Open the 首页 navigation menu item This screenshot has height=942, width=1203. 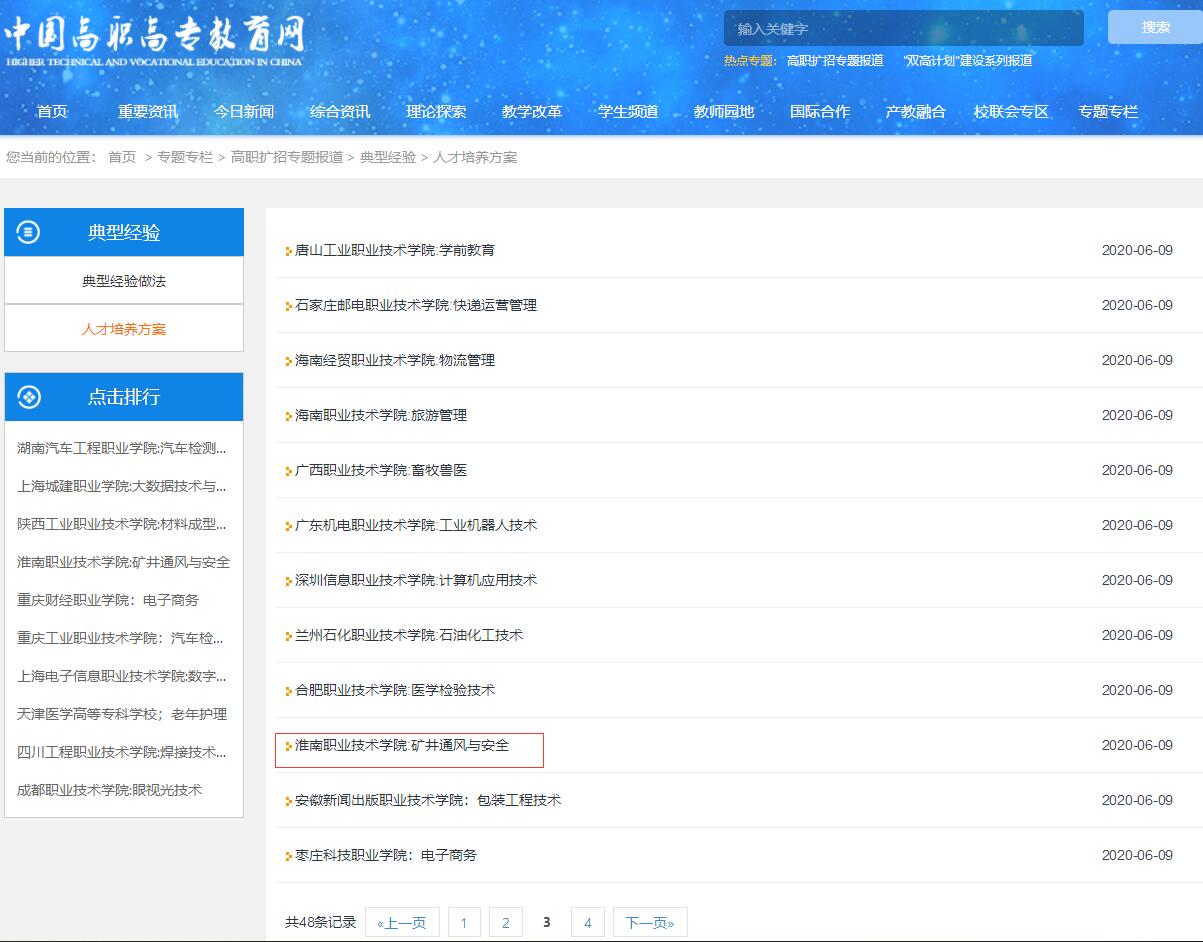(52, 112)
